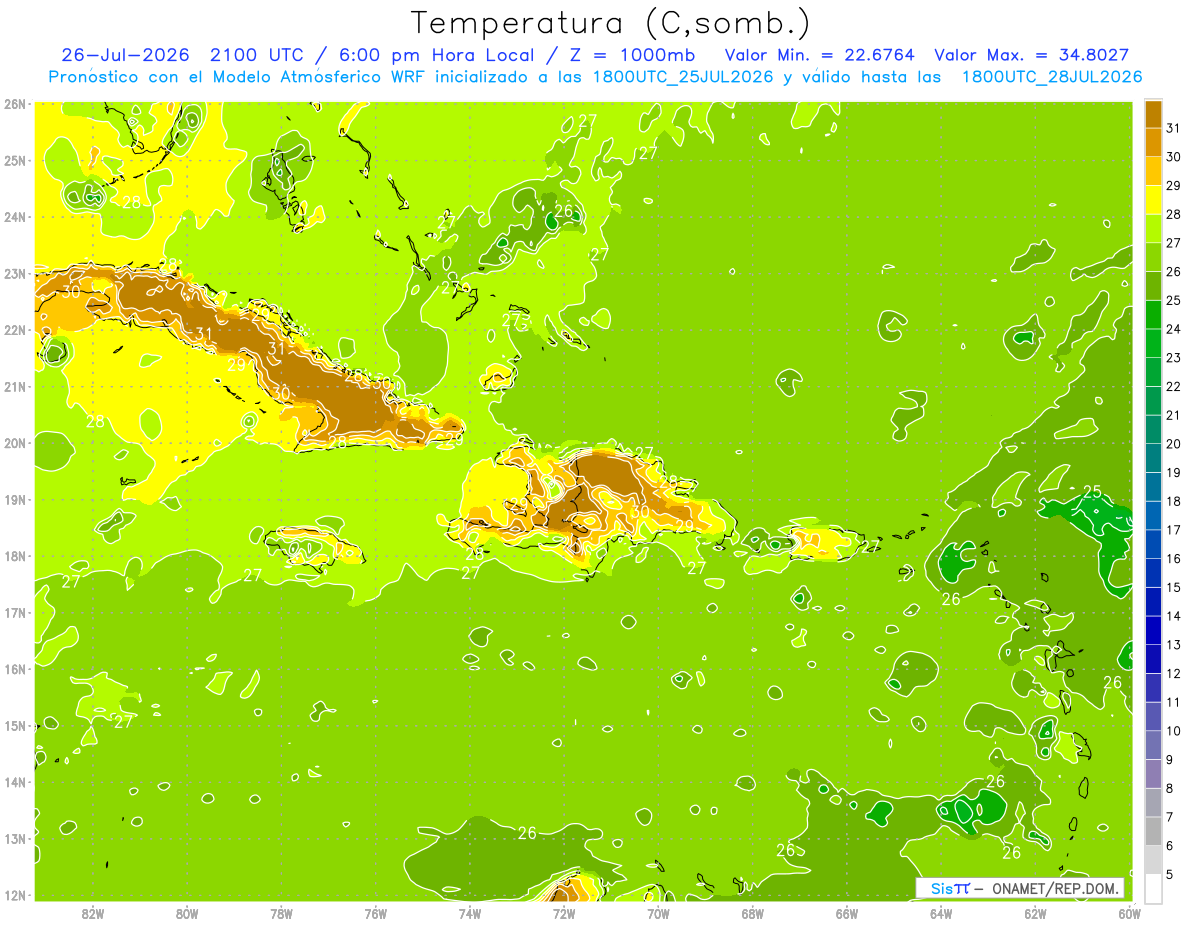Click the '12N' latitude axis label

[15, 895]
